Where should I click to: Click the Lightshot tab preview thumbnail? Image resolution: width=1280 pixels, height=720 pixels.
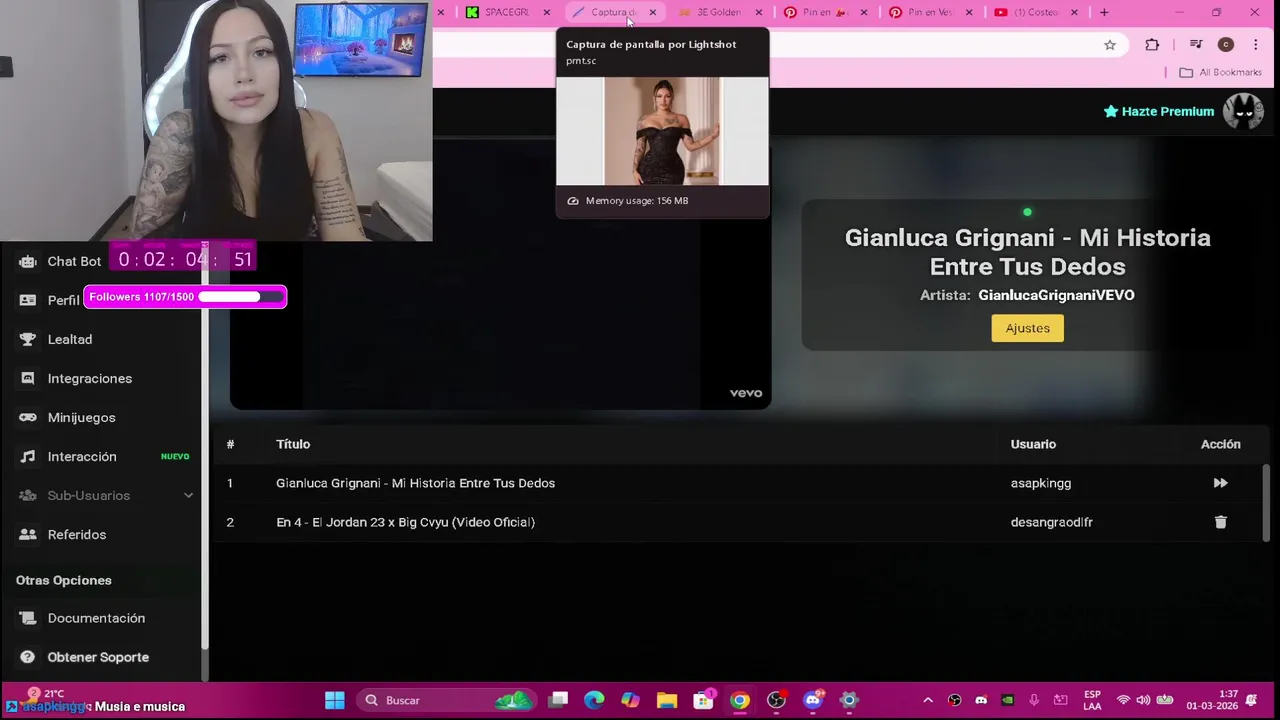662,131
